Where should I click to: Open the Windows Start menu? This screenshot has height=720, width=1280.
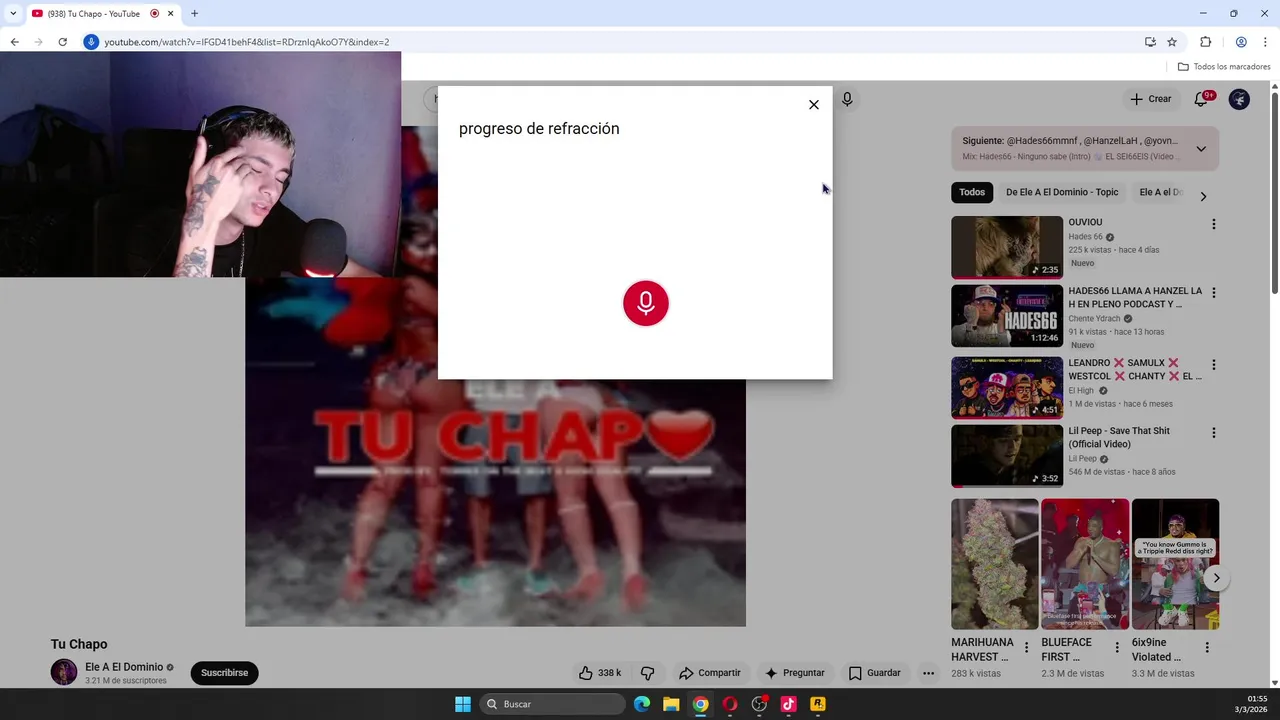tap(463, 704)
